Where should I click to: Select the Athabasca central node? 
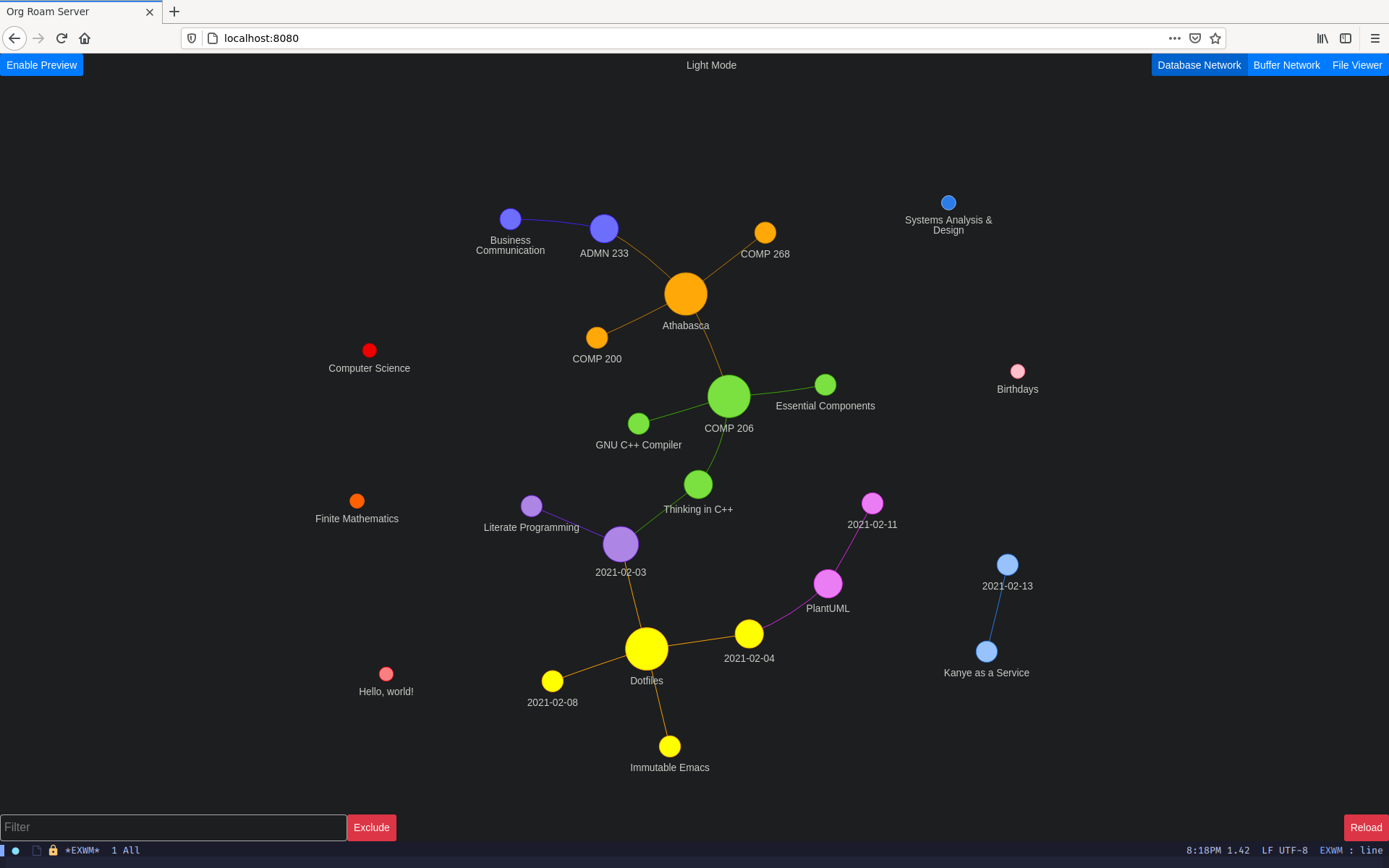[685, 294]
